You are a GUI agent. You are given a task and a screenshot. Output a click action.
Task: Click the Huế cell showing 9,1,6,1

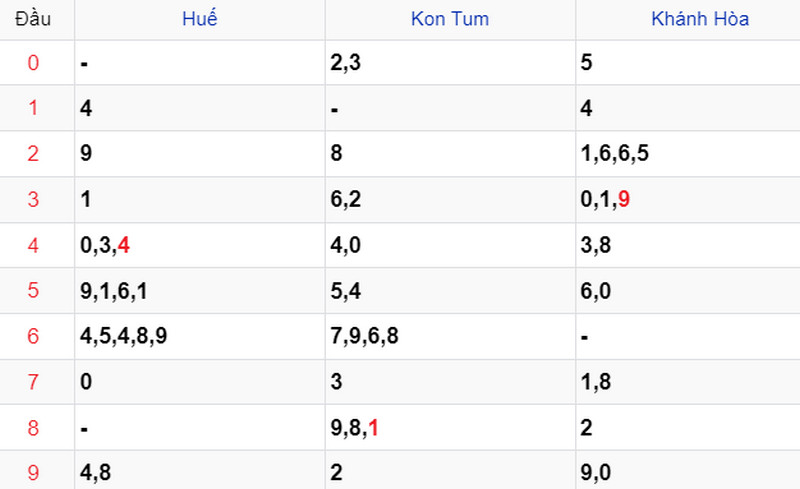coord(200,290)
